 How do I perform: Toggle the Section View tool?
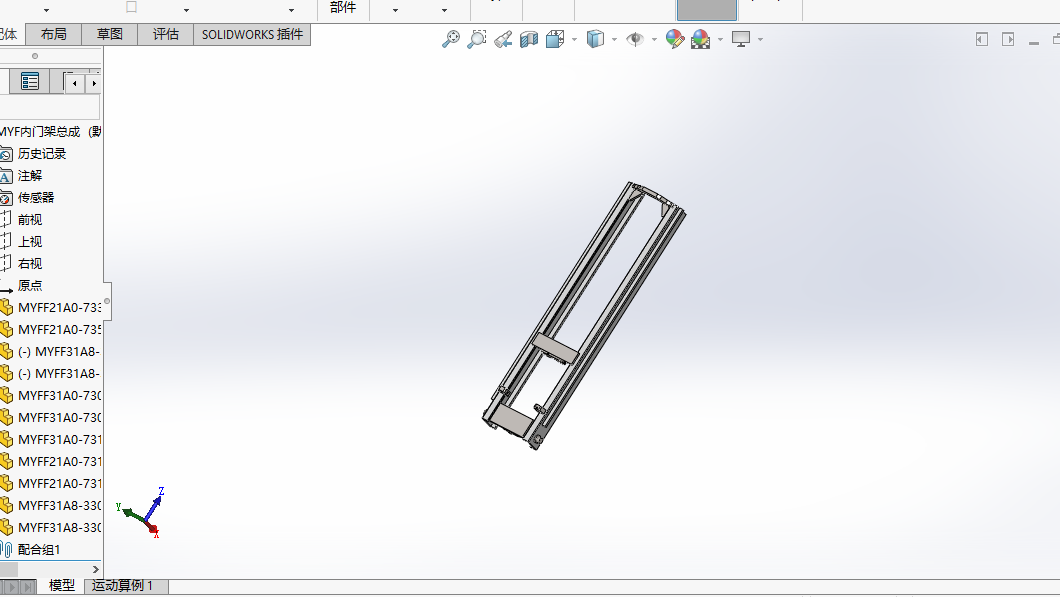[529, 39]
